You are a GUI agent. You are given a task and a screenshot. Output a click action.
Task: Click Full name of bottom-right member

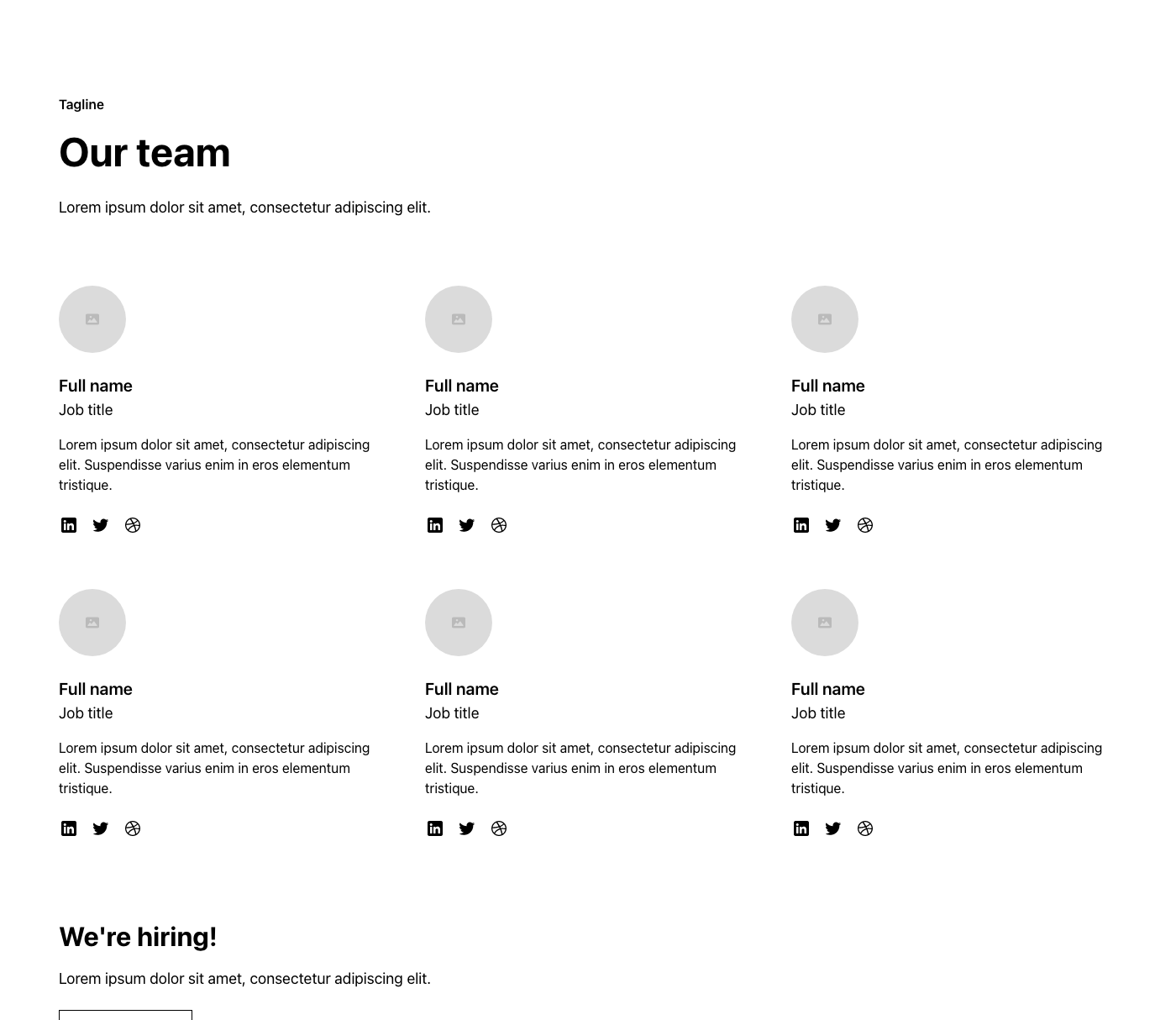tap(827, 689)
